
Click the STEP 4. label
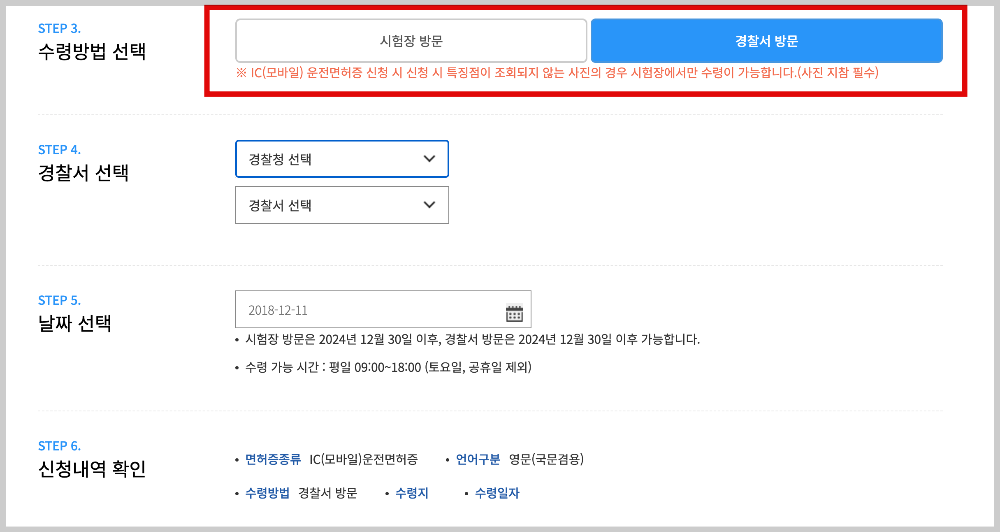pos(59,150)
